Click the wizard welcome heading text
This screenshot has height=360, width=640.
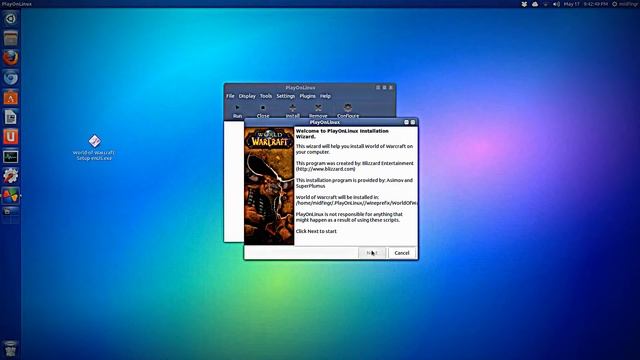point(342,133)
